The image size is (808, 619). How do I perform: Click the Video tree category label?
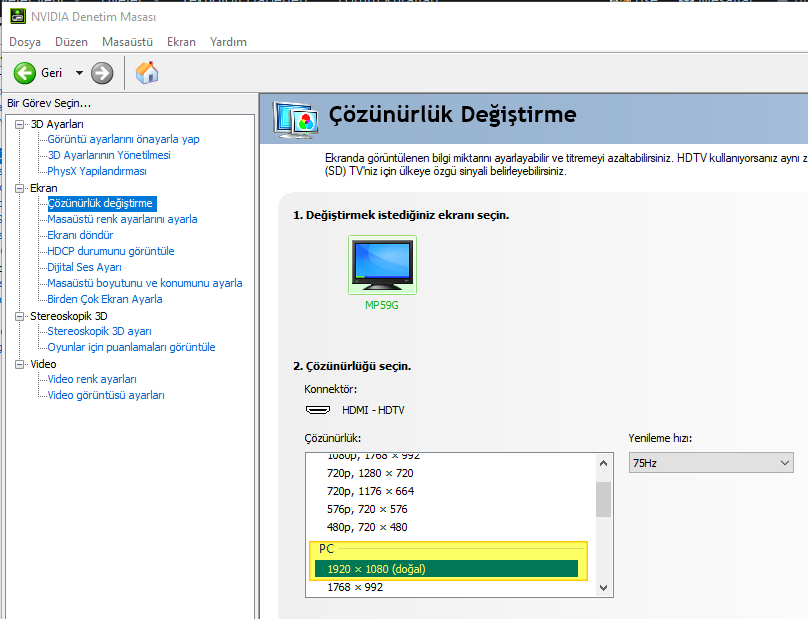[x=43, y=364]
